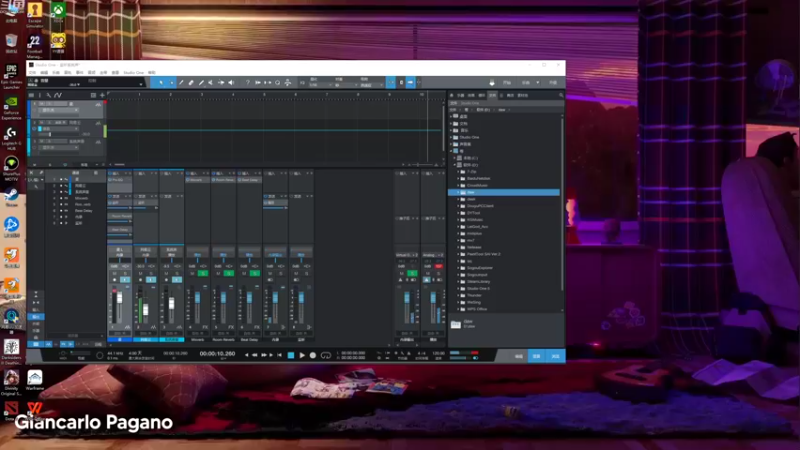Expand the WPS Office folder
Screen dimensions: 800x450
[458, 309]
